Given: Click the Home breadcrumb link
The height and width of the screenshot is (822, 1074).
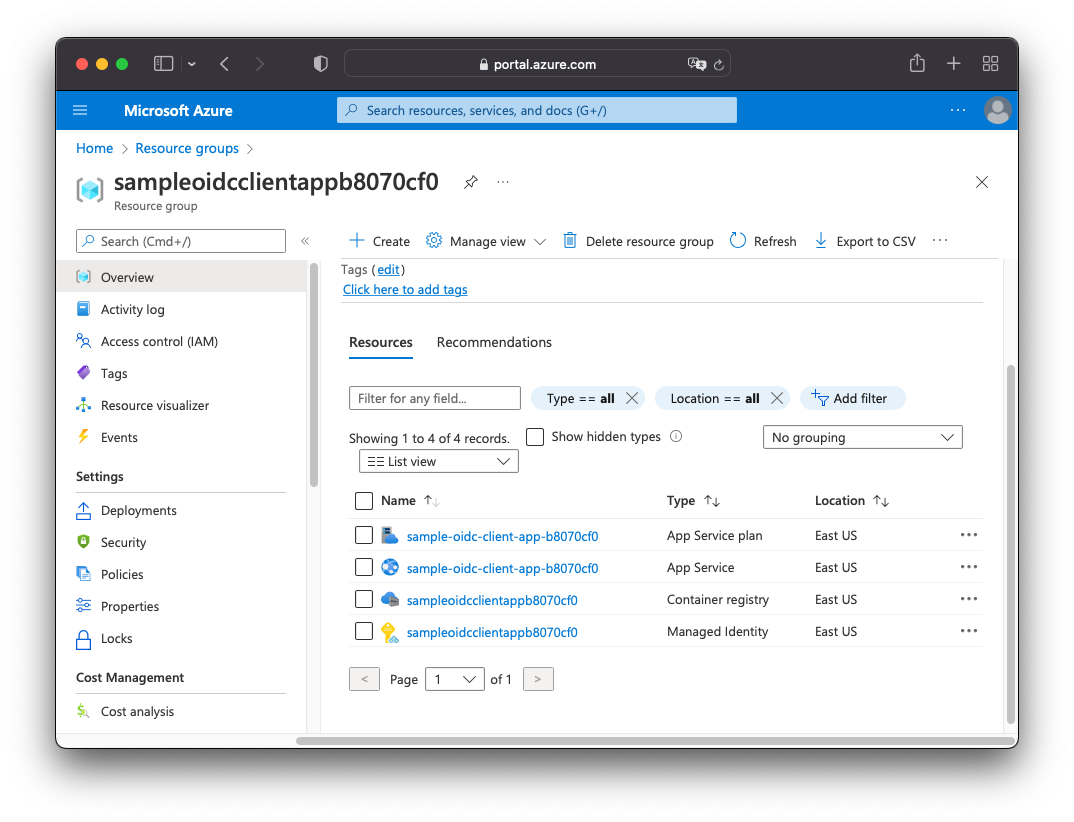Looking at the screenshot, I should click(95, 149).
